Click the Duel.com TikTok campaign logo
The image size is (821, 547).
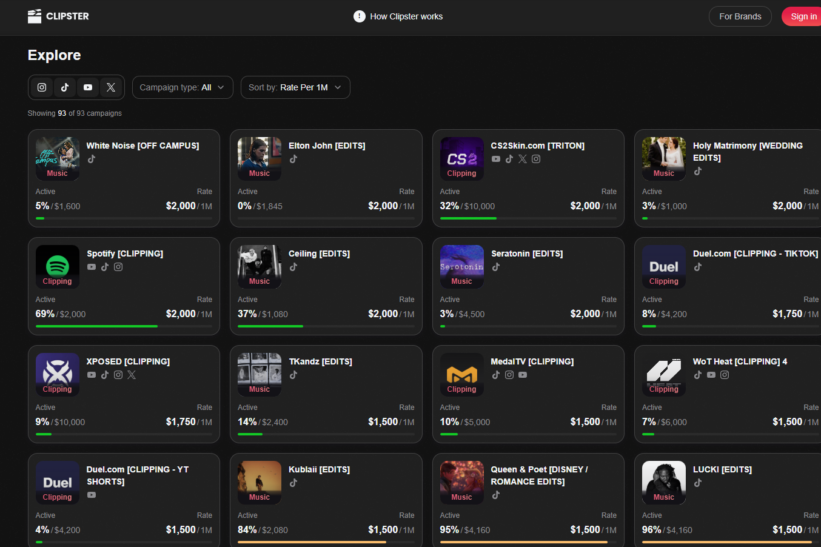click(664, 266)
